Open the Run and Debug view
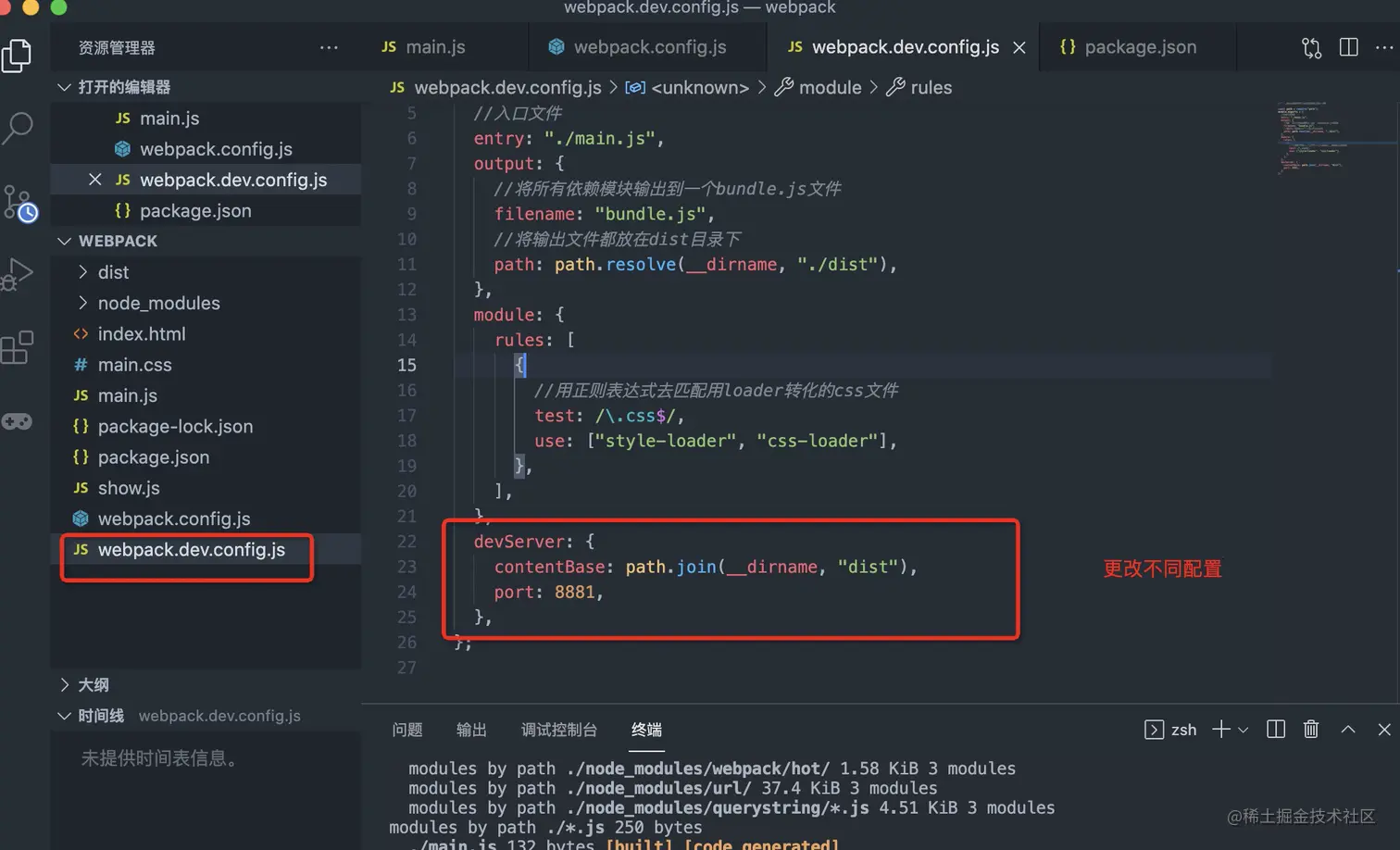The image size is (1400, 850). 18,275
